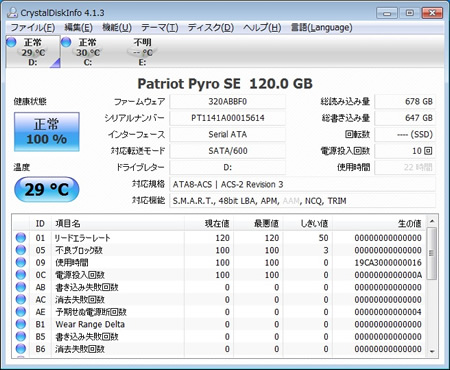Click the rotation value ---- (SSD)
450x370 pixels.
(x=405, y=134)
